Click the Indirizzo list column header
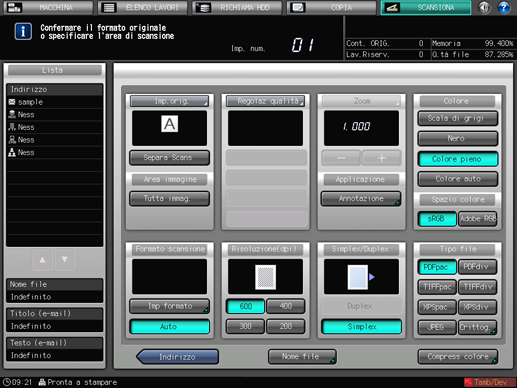 (54, 89)
